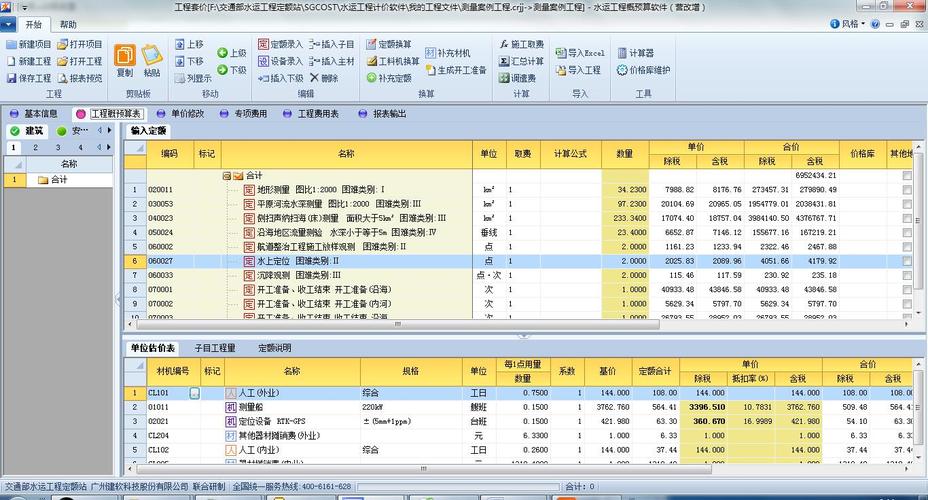
Task: Select numbered tab 3 in left panel
Action: [58, 147]
